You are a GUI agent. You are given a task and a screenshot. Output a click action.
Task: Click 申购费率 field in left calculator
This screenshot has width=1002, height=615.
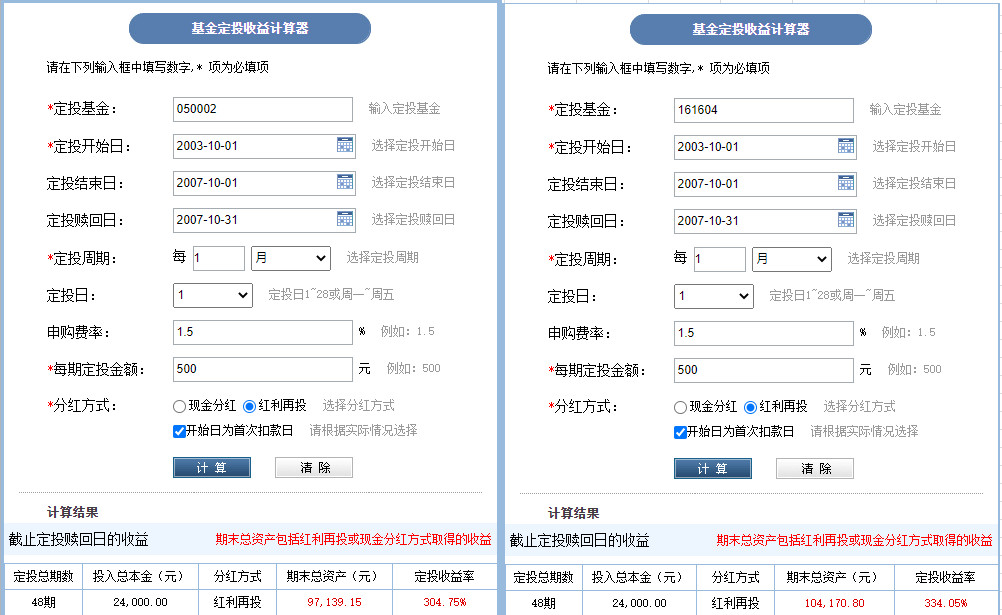[263, 332]
